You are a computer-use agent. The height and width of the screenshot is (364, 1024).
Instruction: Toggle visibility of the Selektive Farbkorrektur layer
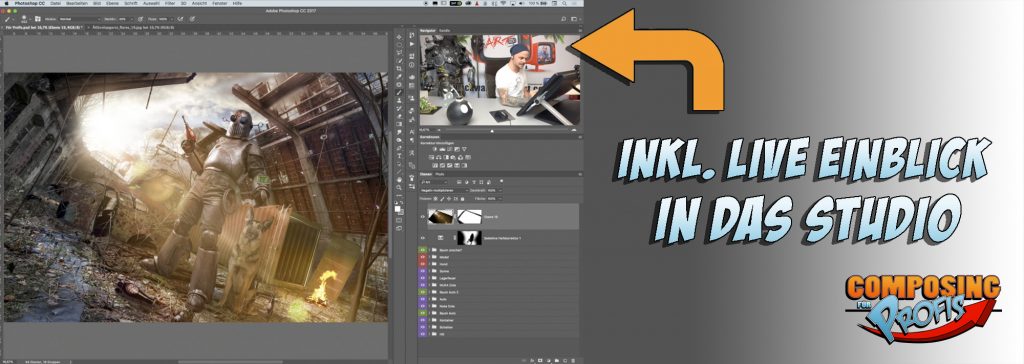(x=423, y=238)
